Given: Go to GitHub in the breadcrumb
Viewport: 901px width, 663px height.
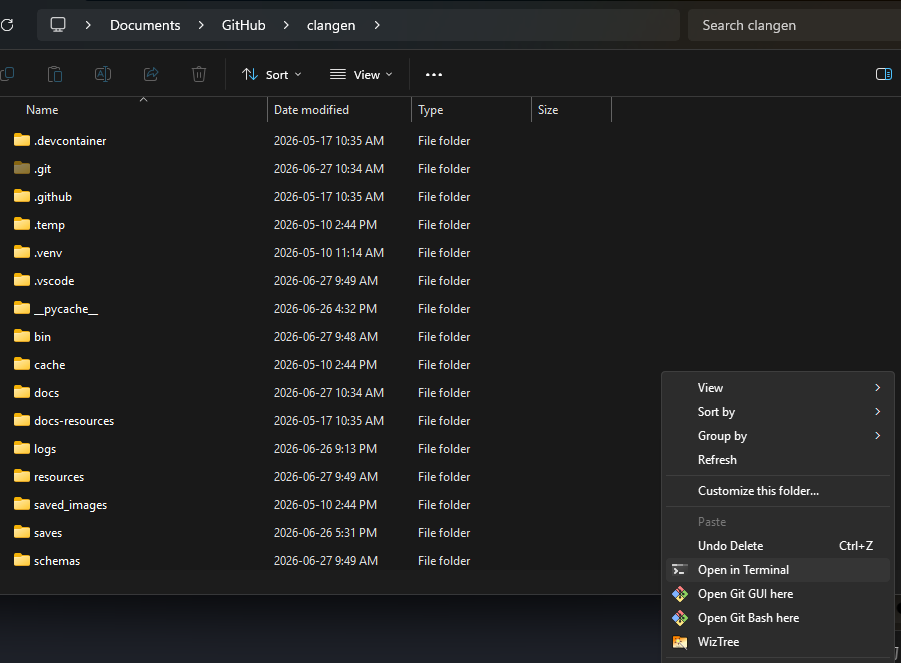Looking at the screenshot, I should pyautogui.click(x=244, y=25).
